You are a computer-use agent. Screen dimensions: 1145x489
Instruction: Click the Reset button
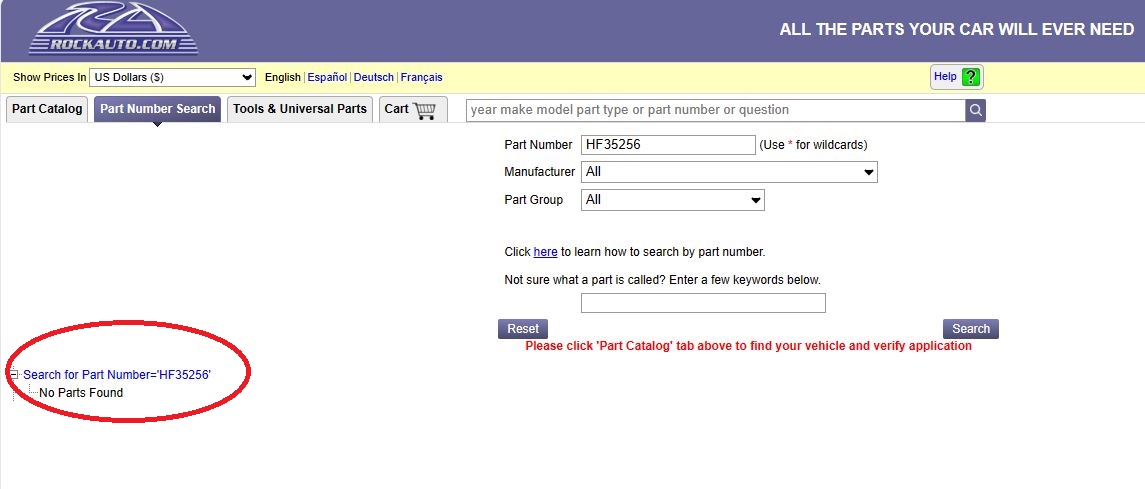tap(523, 329)
